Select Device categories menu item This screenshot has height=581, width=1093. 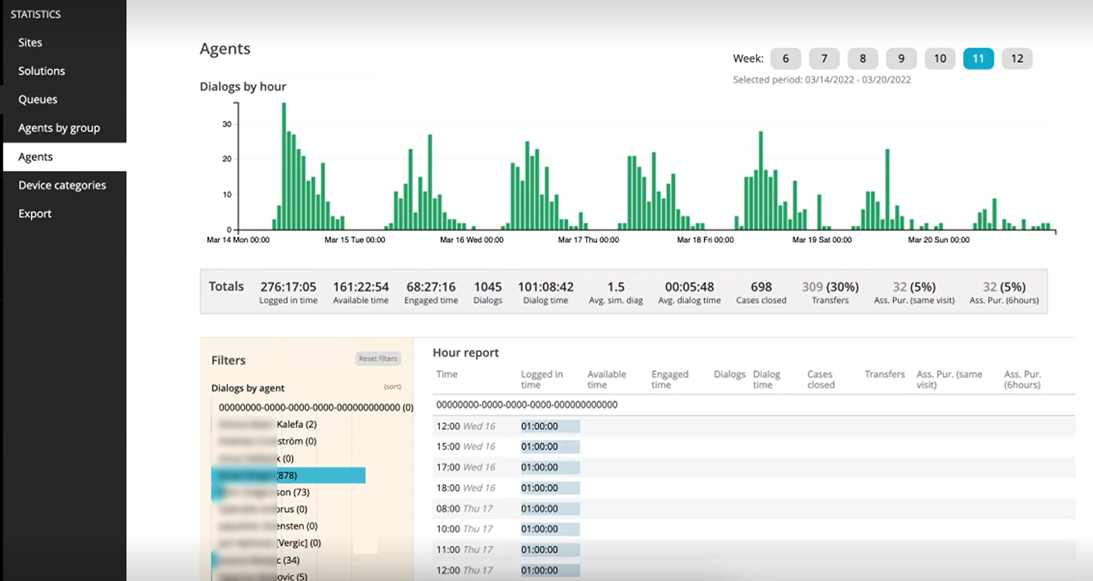pyautogui.click(x=62, y=185)
